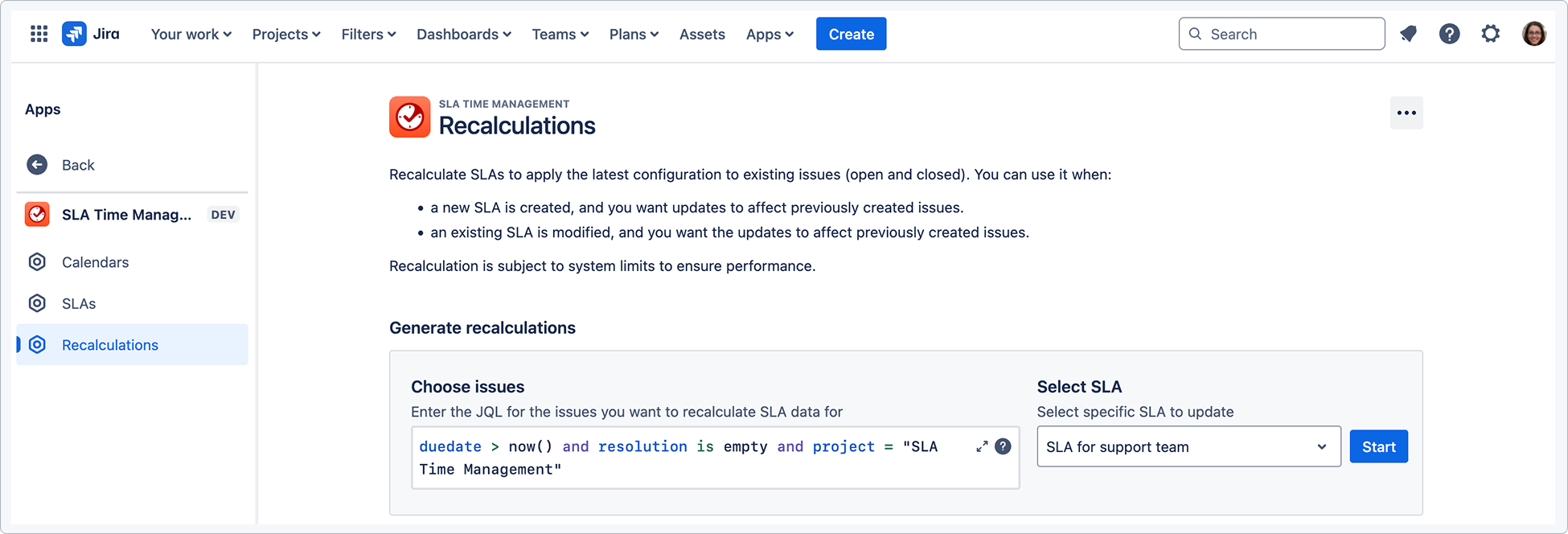Click the Back arrow icon in sidebar

[37, 165]
